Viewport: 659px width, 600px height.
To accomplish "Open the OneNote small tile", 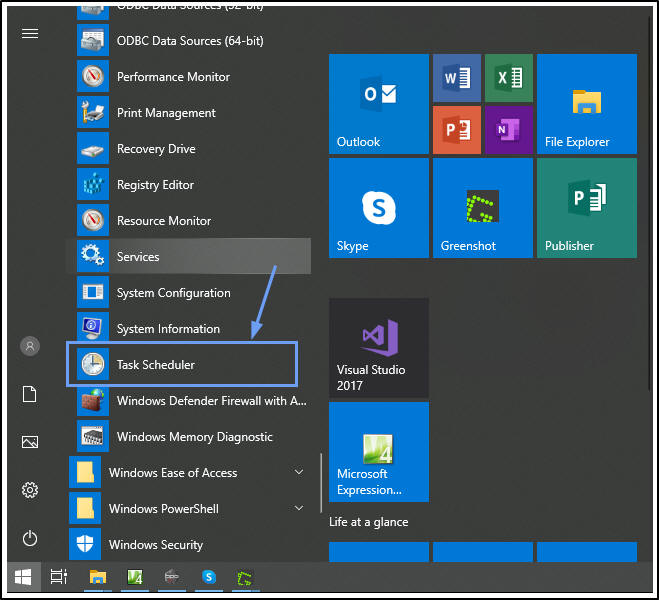I will [508, 129].
